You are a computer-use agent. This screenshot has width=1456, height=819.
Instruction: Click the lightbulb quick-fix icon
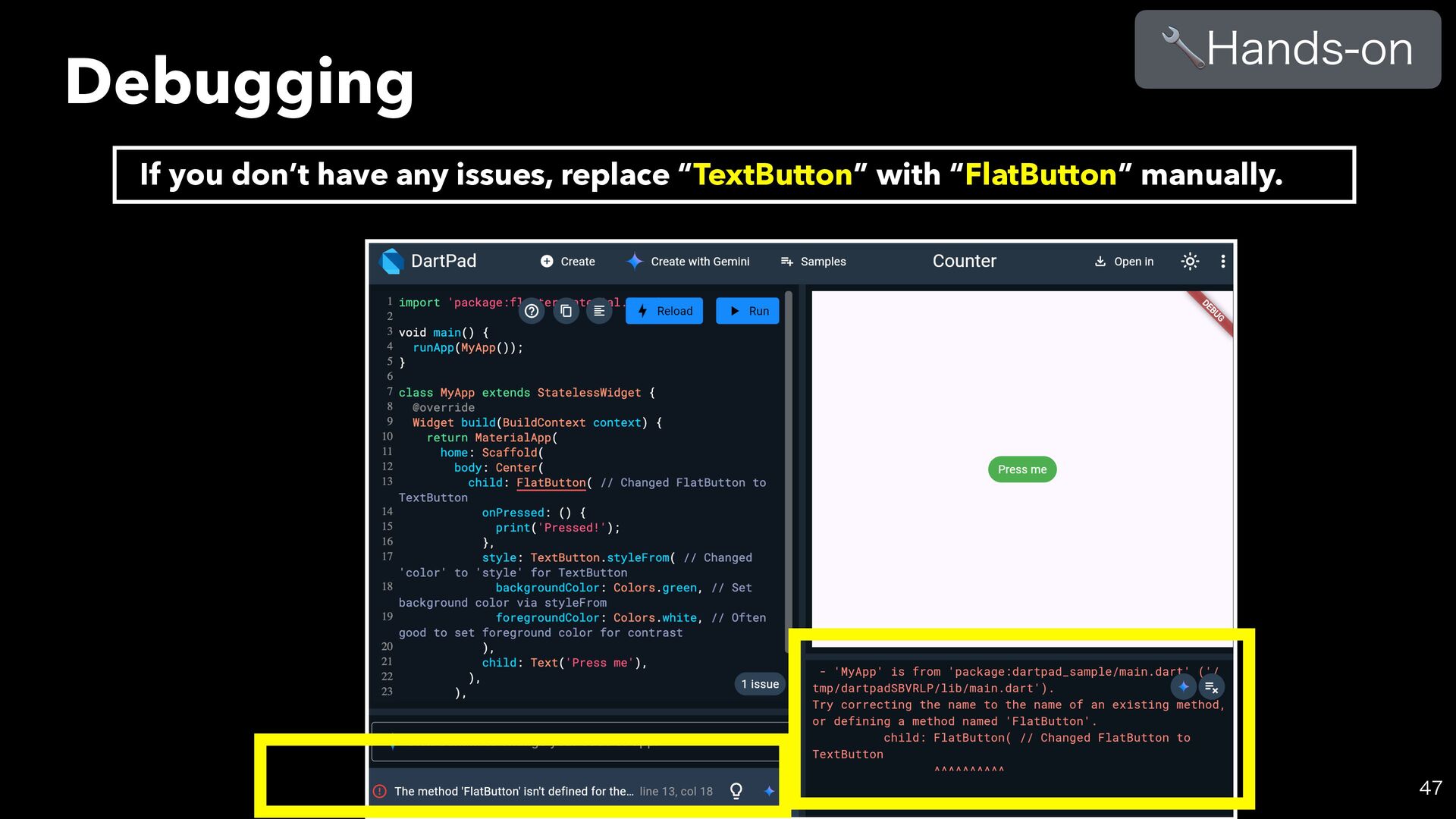(736, 791)
